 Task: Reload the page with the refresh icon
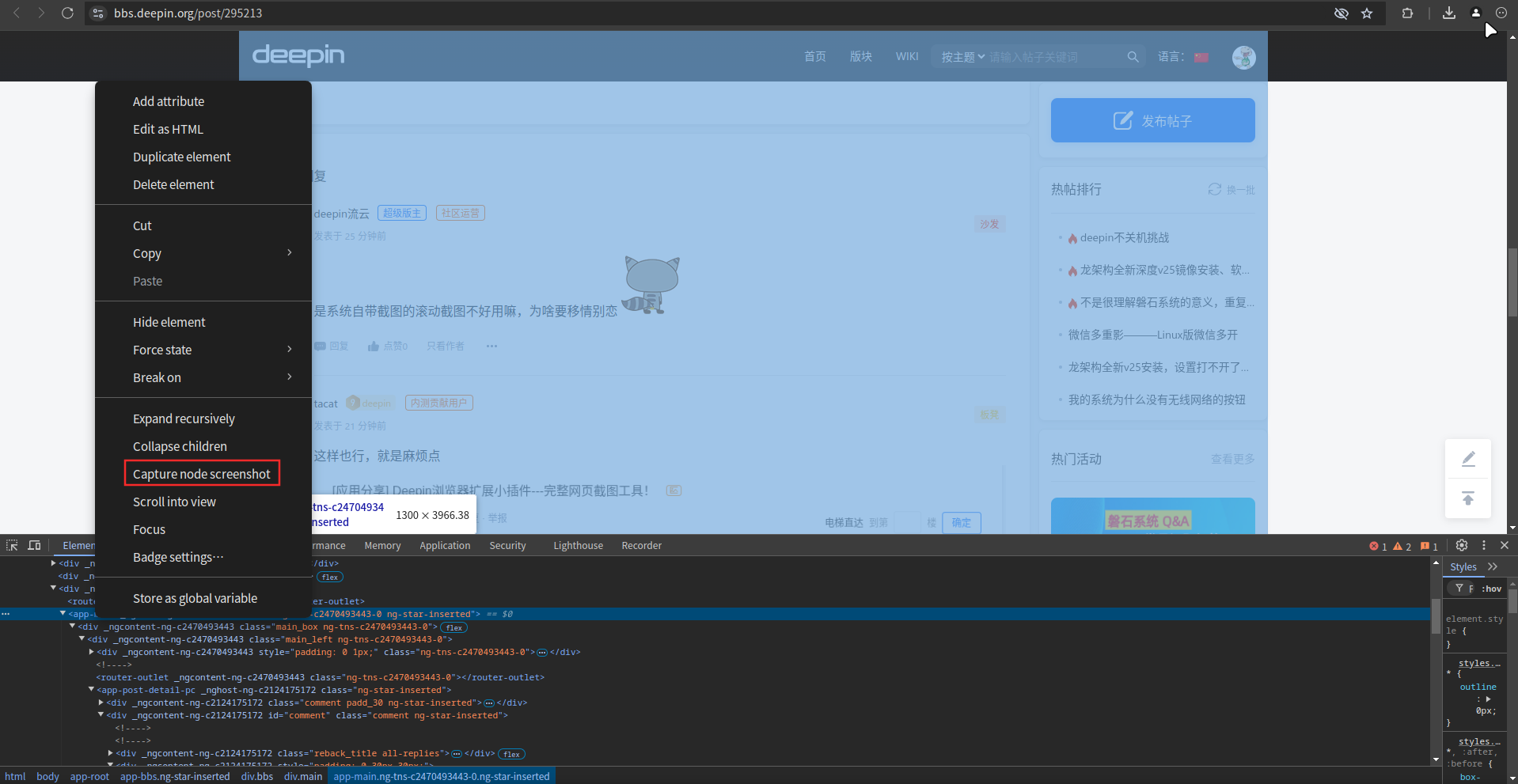[x=67, y=13]
